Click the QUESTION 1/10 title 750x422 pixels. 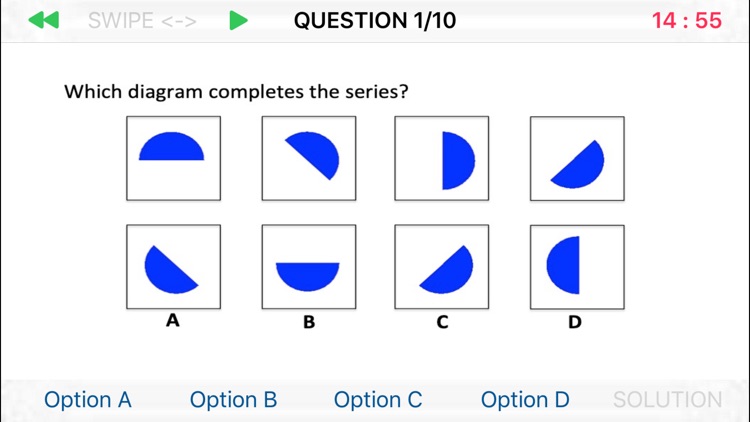click(x=375, y=21)
